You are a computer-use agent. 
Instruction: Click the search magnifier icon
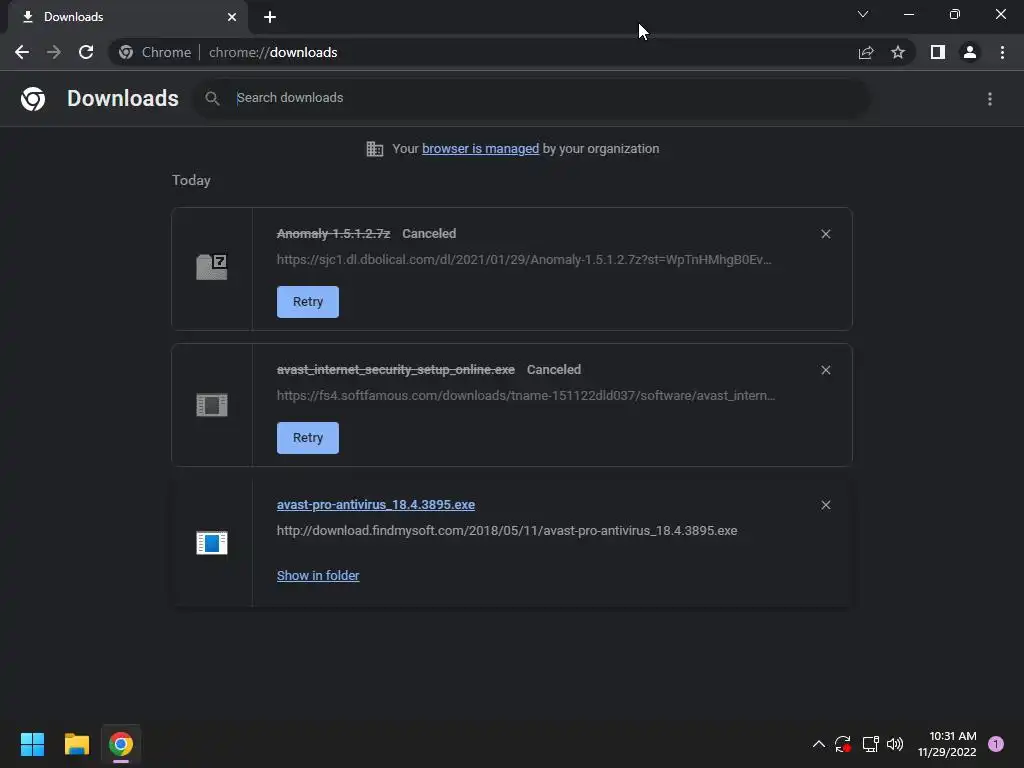pos(212,98)
